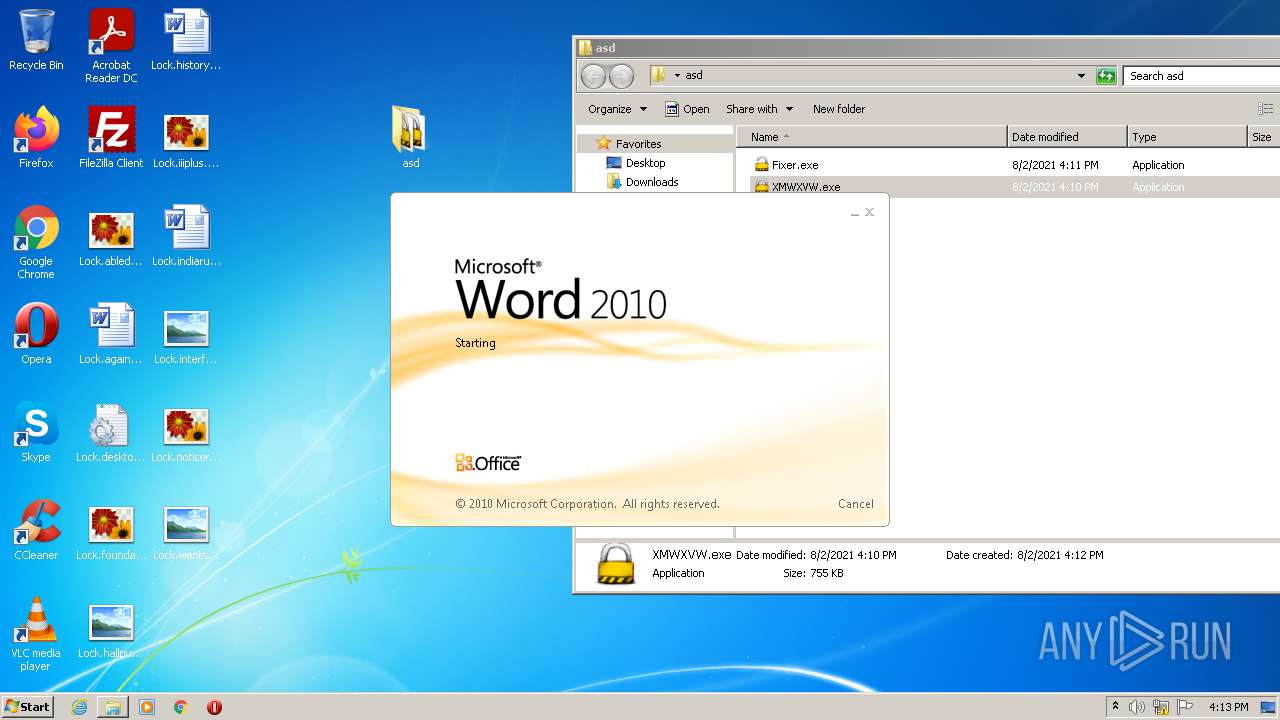Click New folder in Explorer toolbar
Image resolution: width=1280 pixels, height=720 pixels.
[x=839, y=109]
